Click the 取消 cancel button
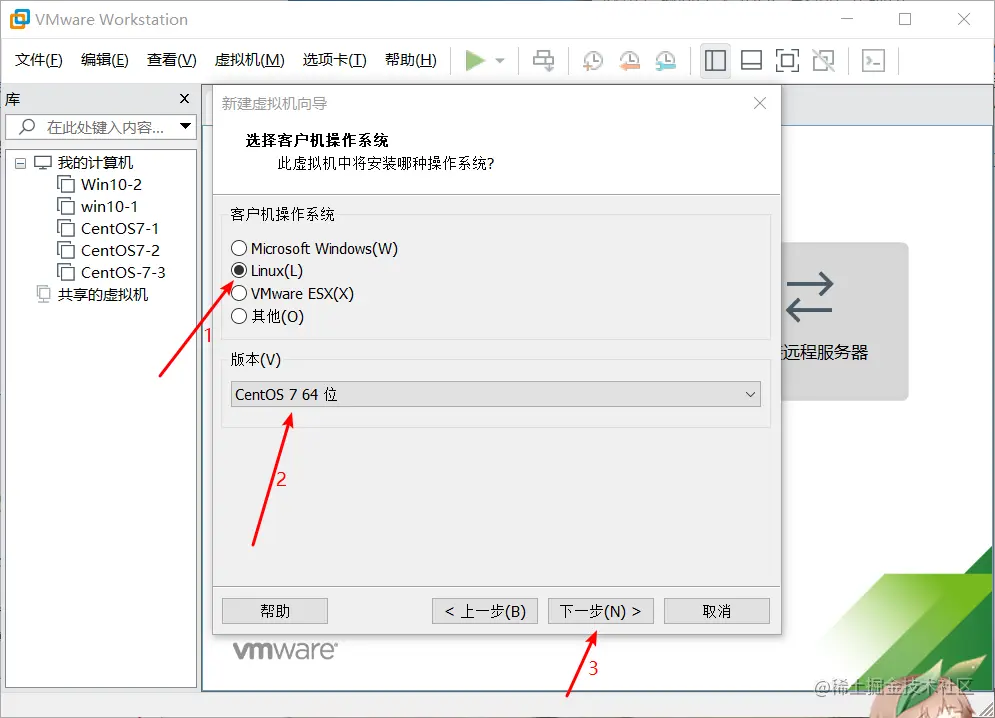This screenshot has height=718, width=995. point(716,611)
